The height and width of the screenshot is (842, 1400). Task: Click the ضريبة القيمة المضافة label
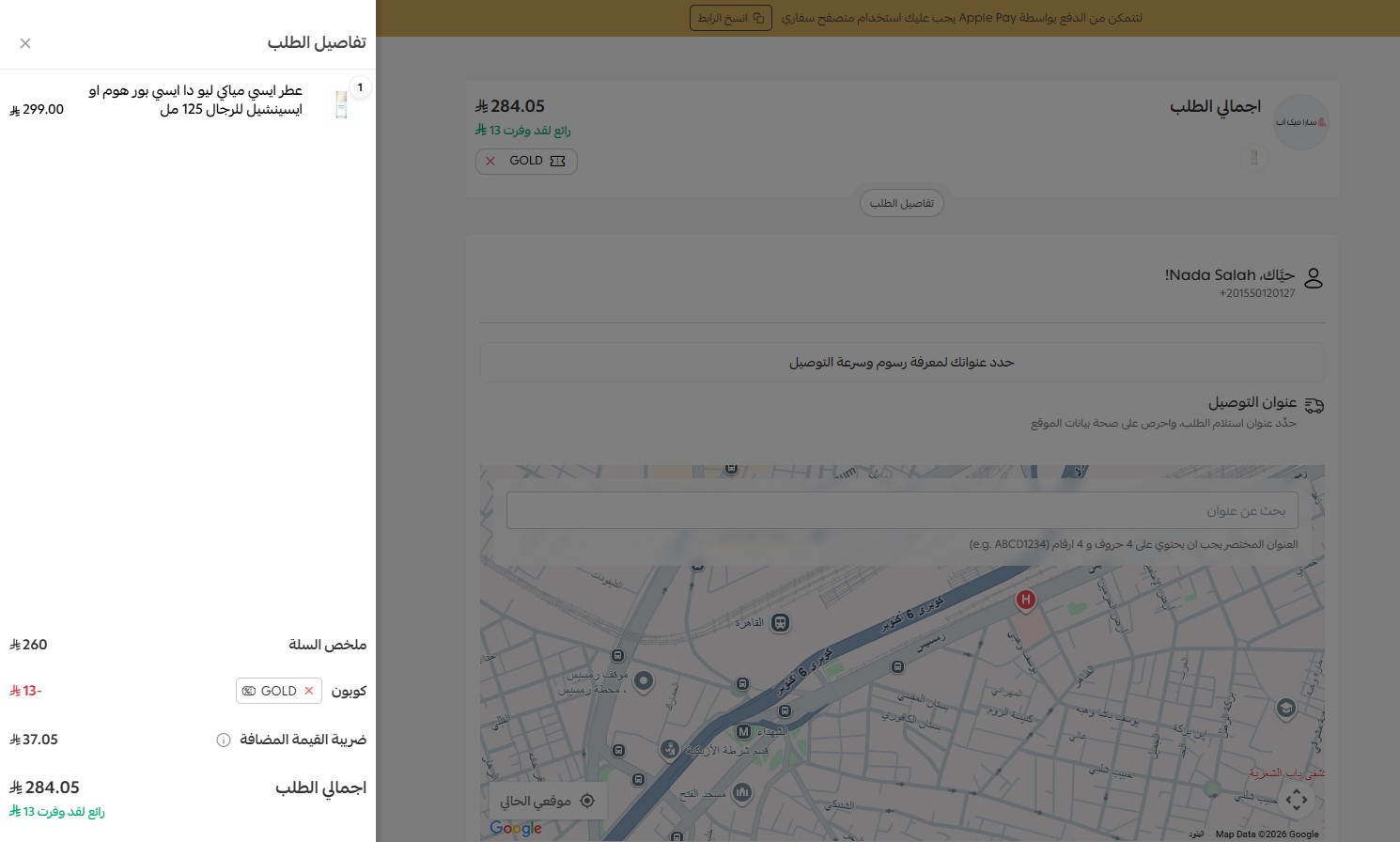pos(303,740)
